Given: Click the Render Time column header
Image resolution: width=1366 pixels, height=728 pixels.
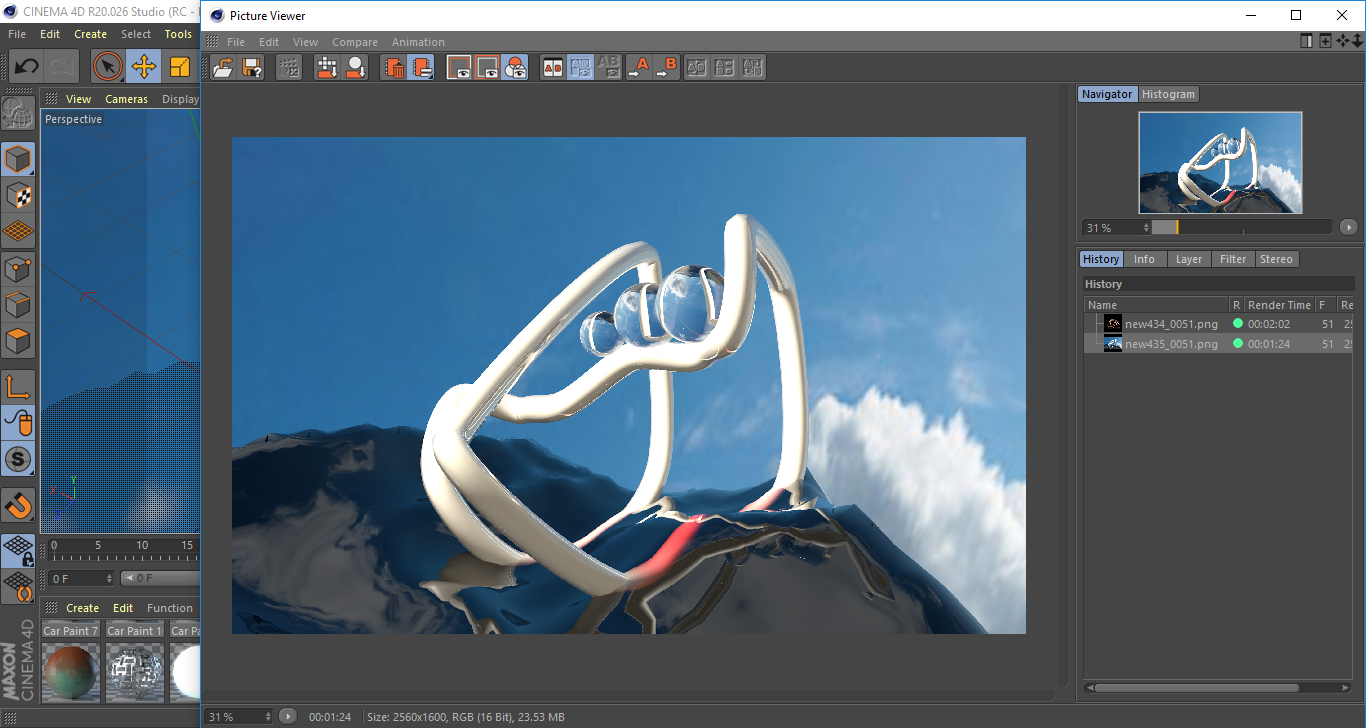Looking at the screenshot, I should click(x=1279, y=305).
